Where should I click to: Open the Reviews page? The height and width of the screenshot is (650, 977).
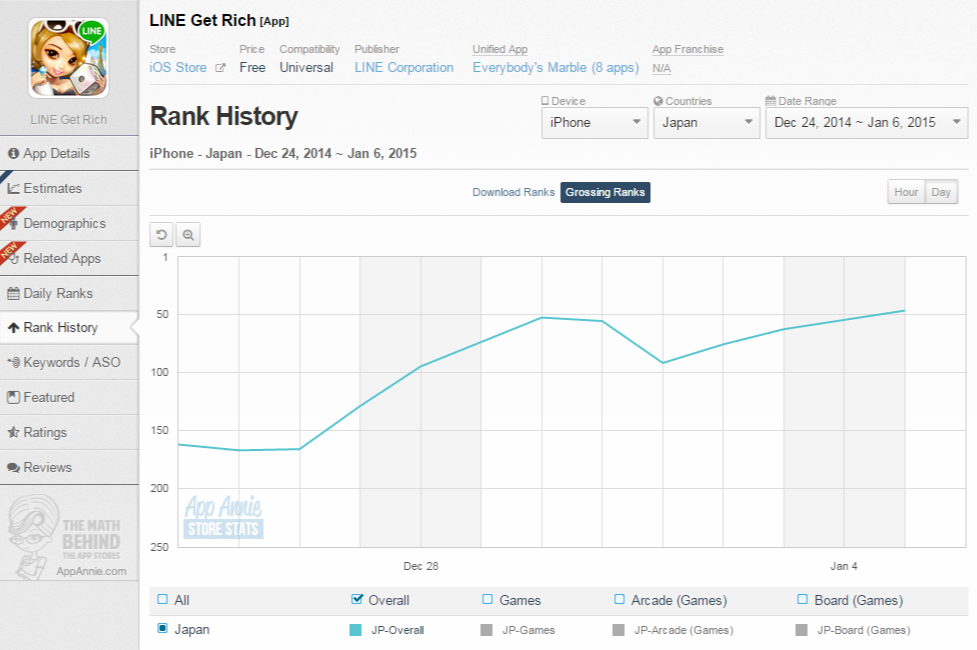[69, 467]
